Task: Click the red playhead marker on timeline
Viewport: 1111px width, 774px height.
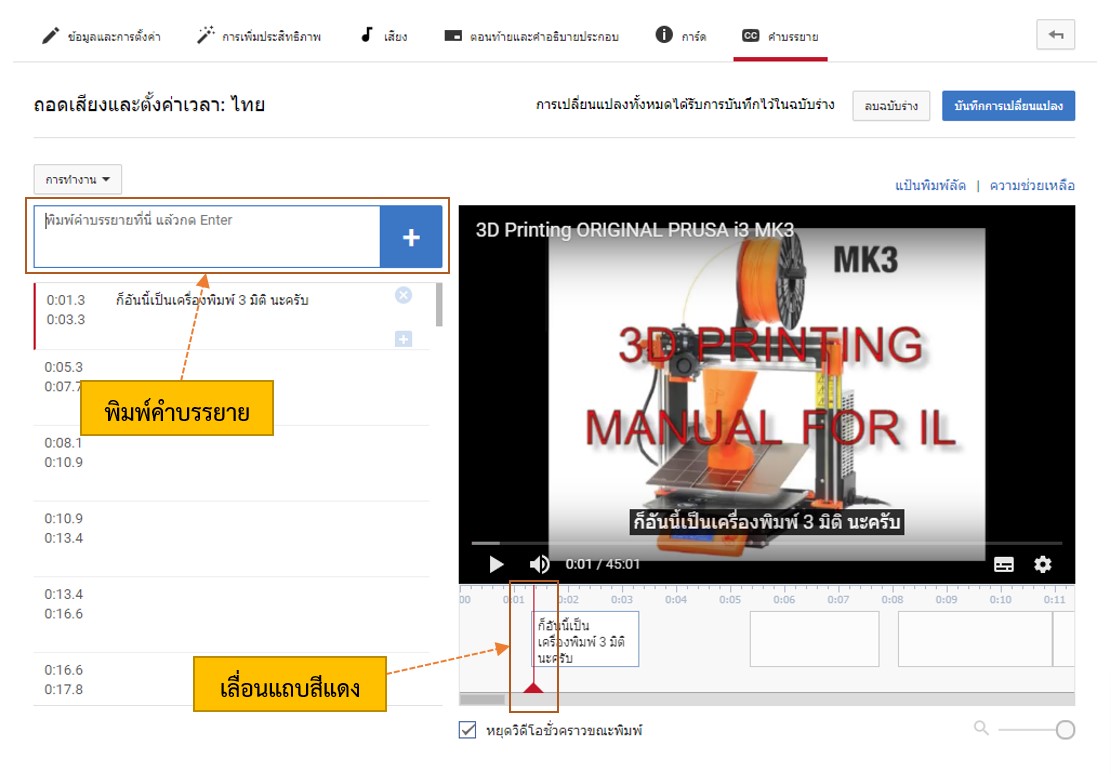Action: tap(533, 686)
